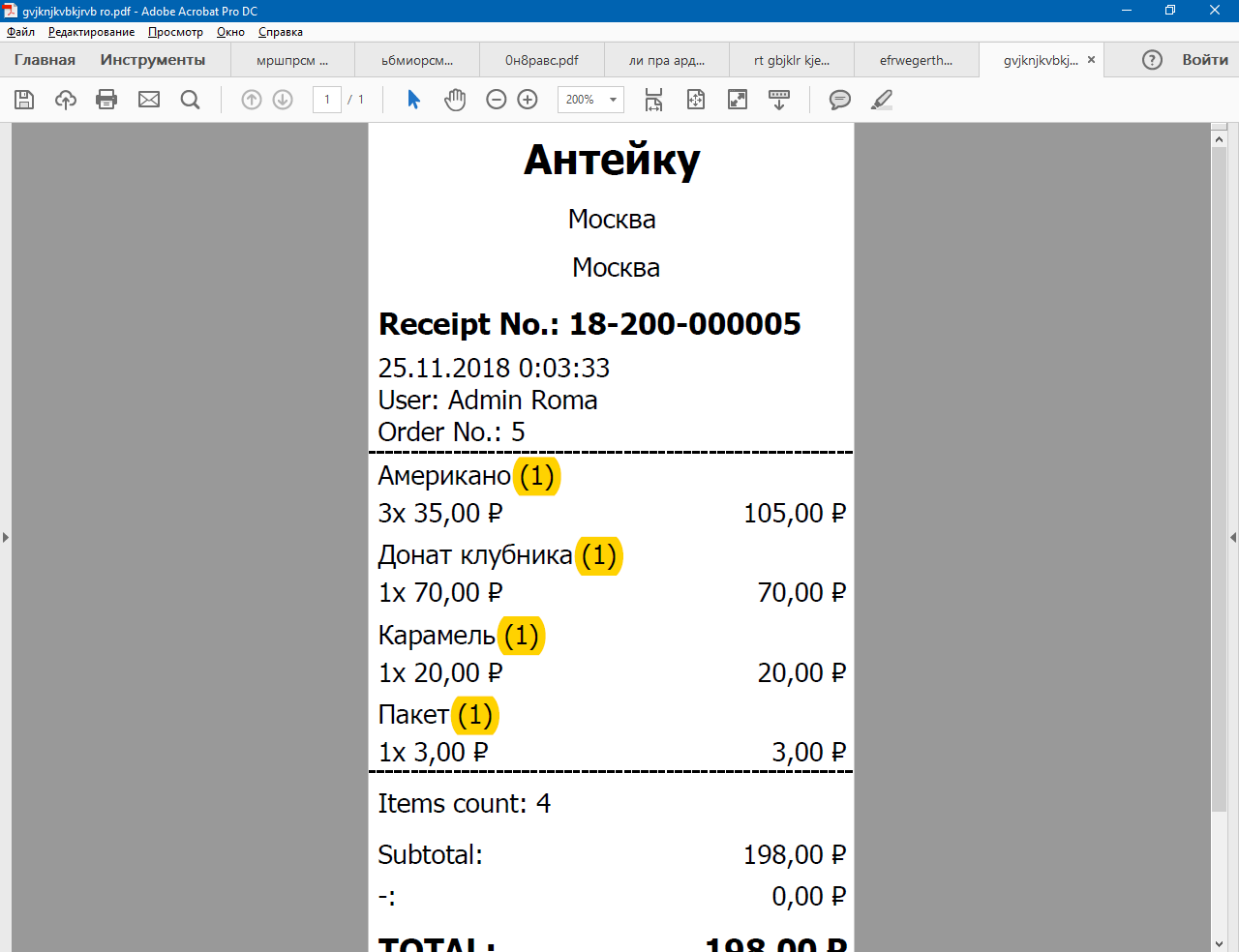Print the document using printer icon
The width and height of the screenshot is (1239, 952).
pos(106,100)
